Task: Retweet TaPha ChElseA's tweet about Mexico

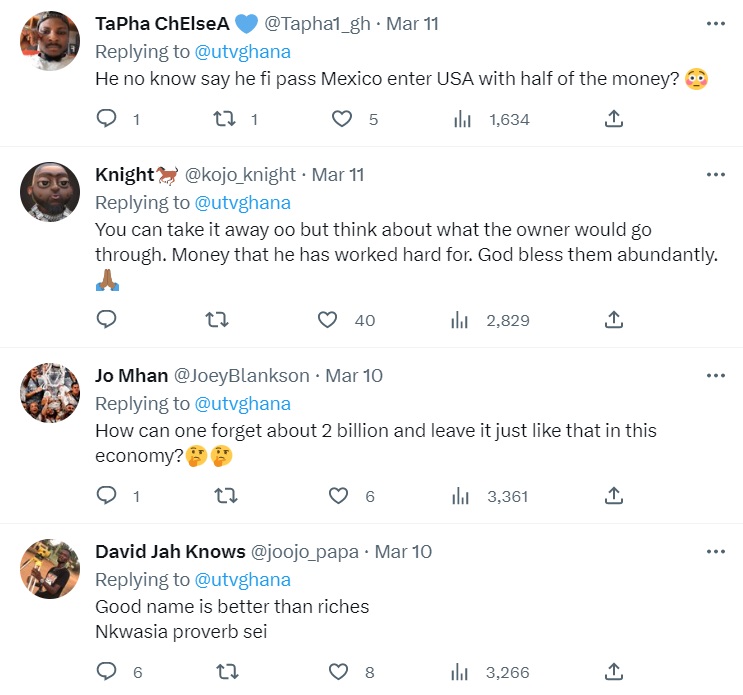Action: pos(224,119)
